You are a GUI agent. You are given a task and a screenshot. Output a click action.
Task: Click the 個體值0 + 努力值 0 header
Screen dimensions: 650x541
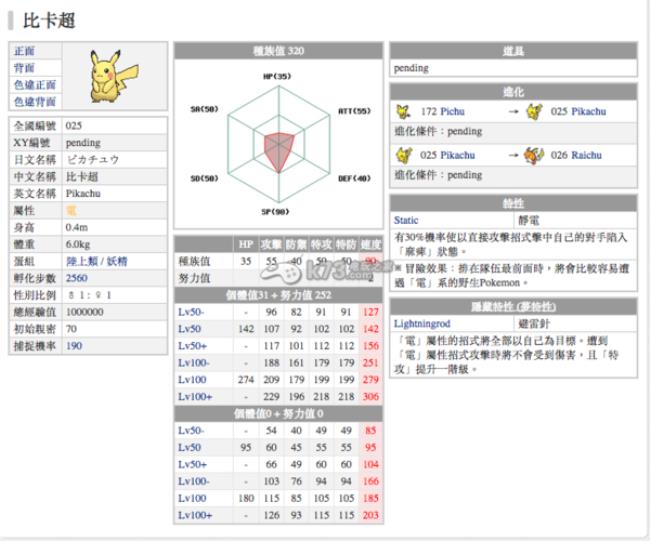(x=279, y=414)
